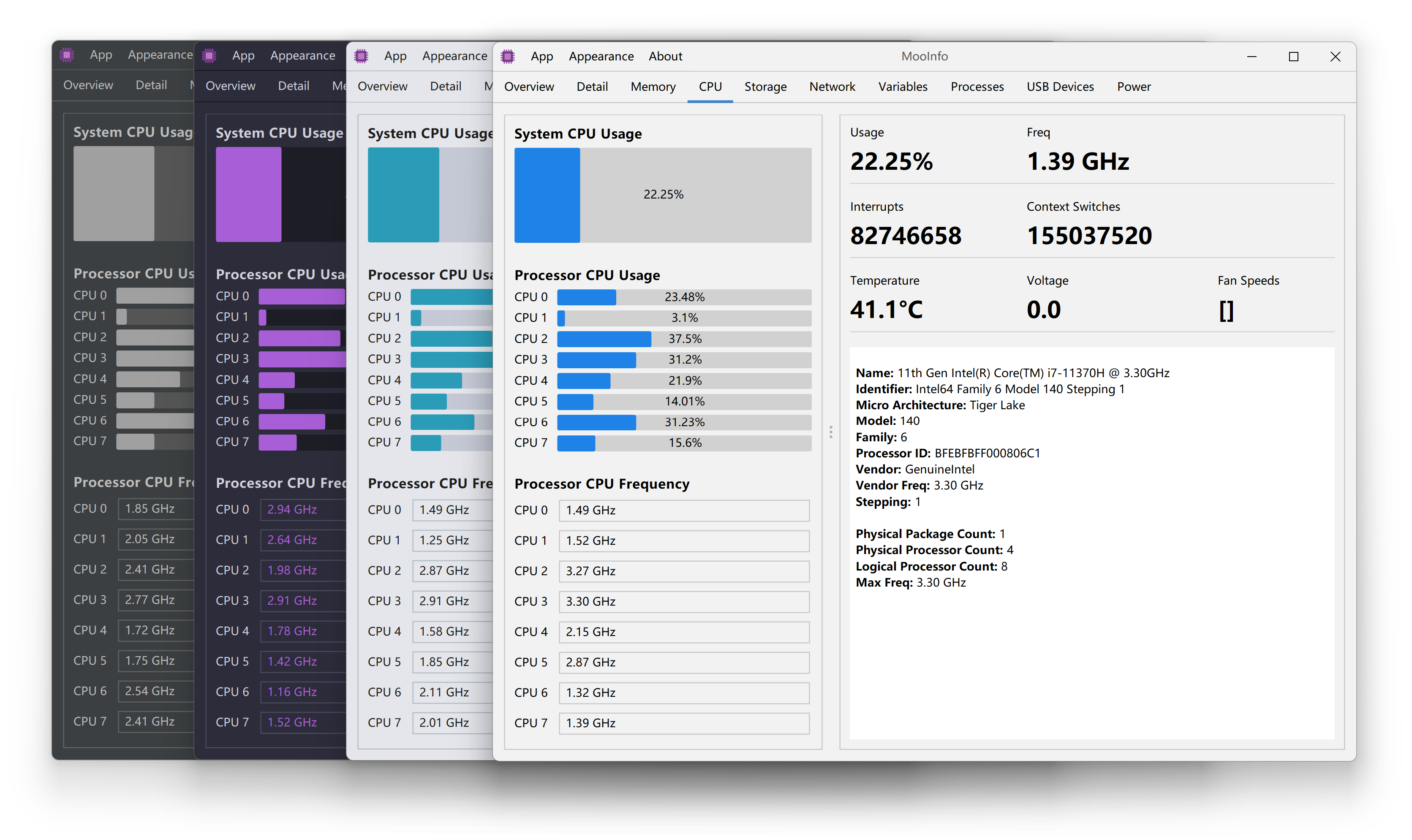Click the CPU 2 usage bar at 37.5%
The image size is (1412, 840).
coord(684,338)
